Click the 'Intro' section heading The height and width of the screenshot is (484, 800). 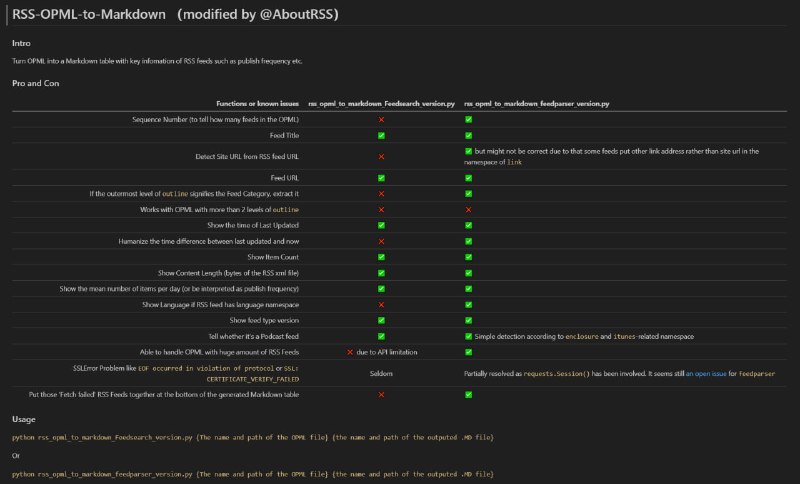(21, 43)
